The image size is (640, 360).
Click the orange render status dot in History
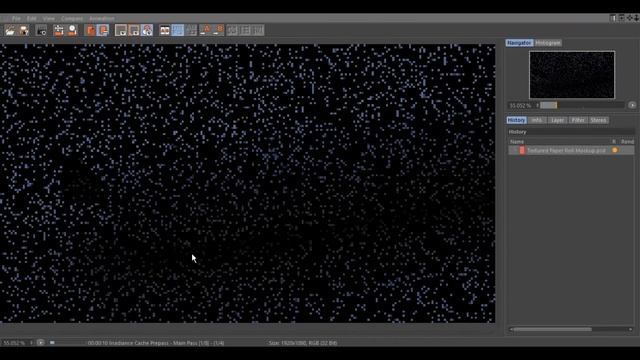pos(615,150)
